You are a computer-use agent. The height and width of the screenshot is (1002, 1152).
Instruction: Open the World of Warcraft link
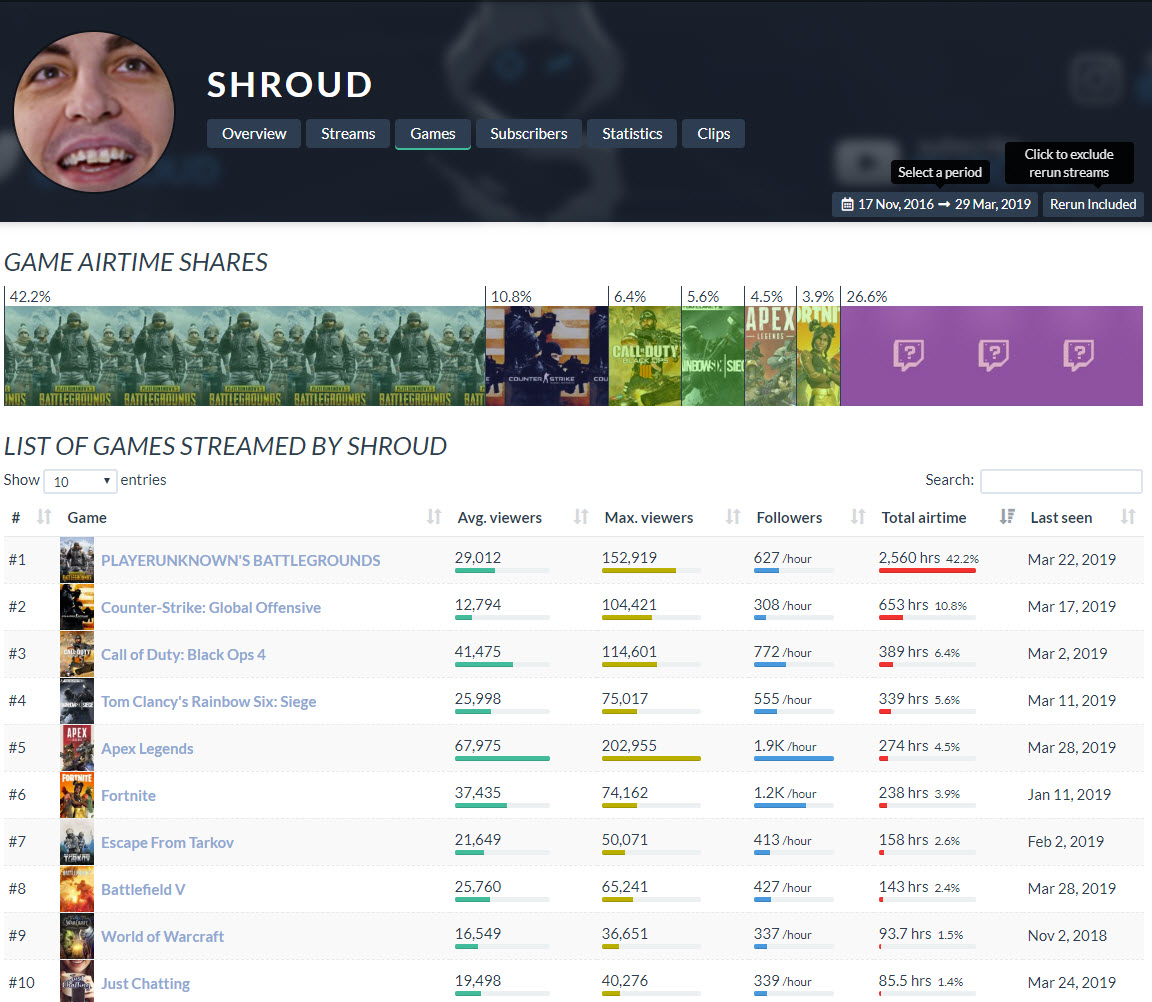[162, 937]
